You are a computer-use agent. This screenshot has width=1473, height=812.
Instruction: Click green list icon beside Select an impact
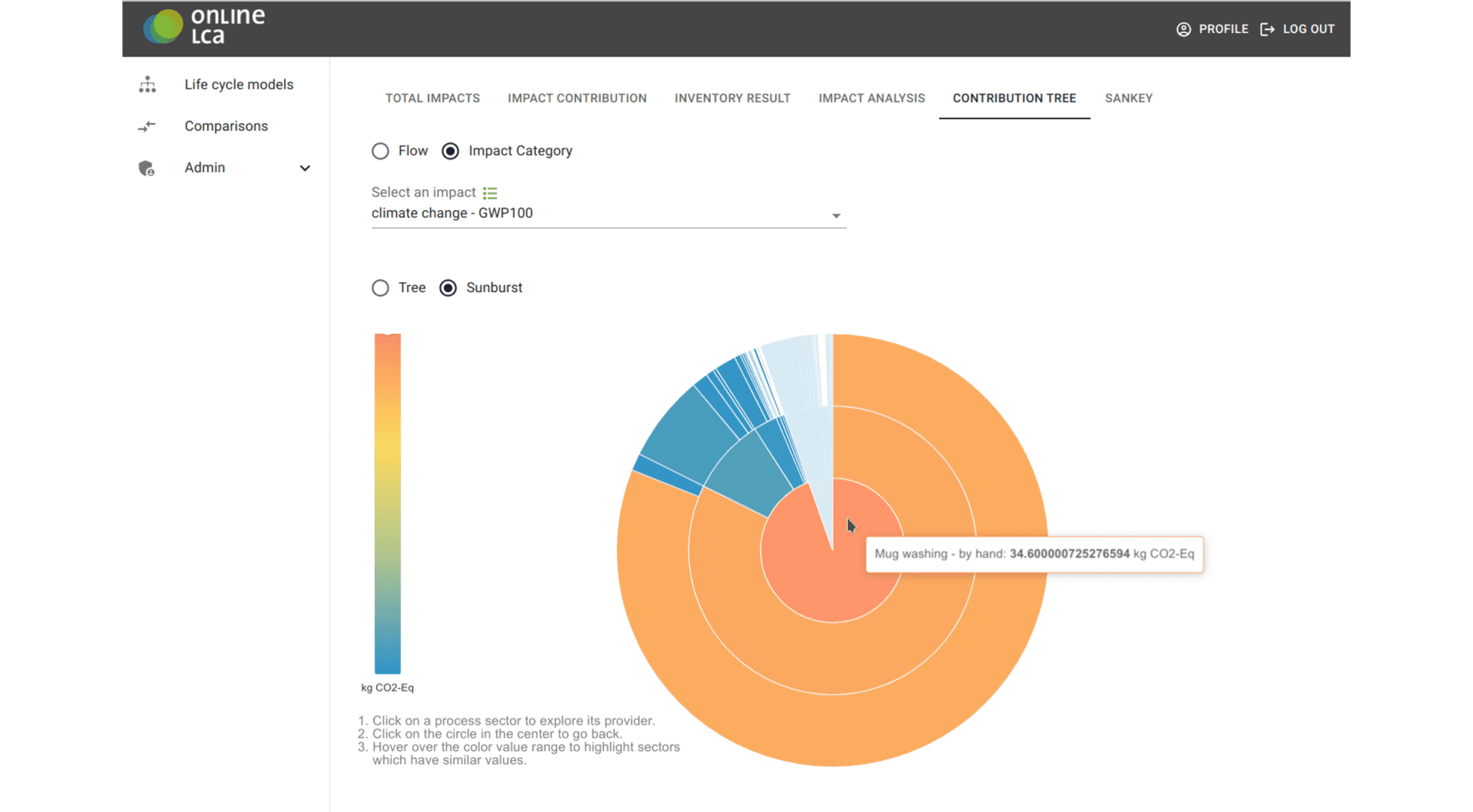click(490, 193)
